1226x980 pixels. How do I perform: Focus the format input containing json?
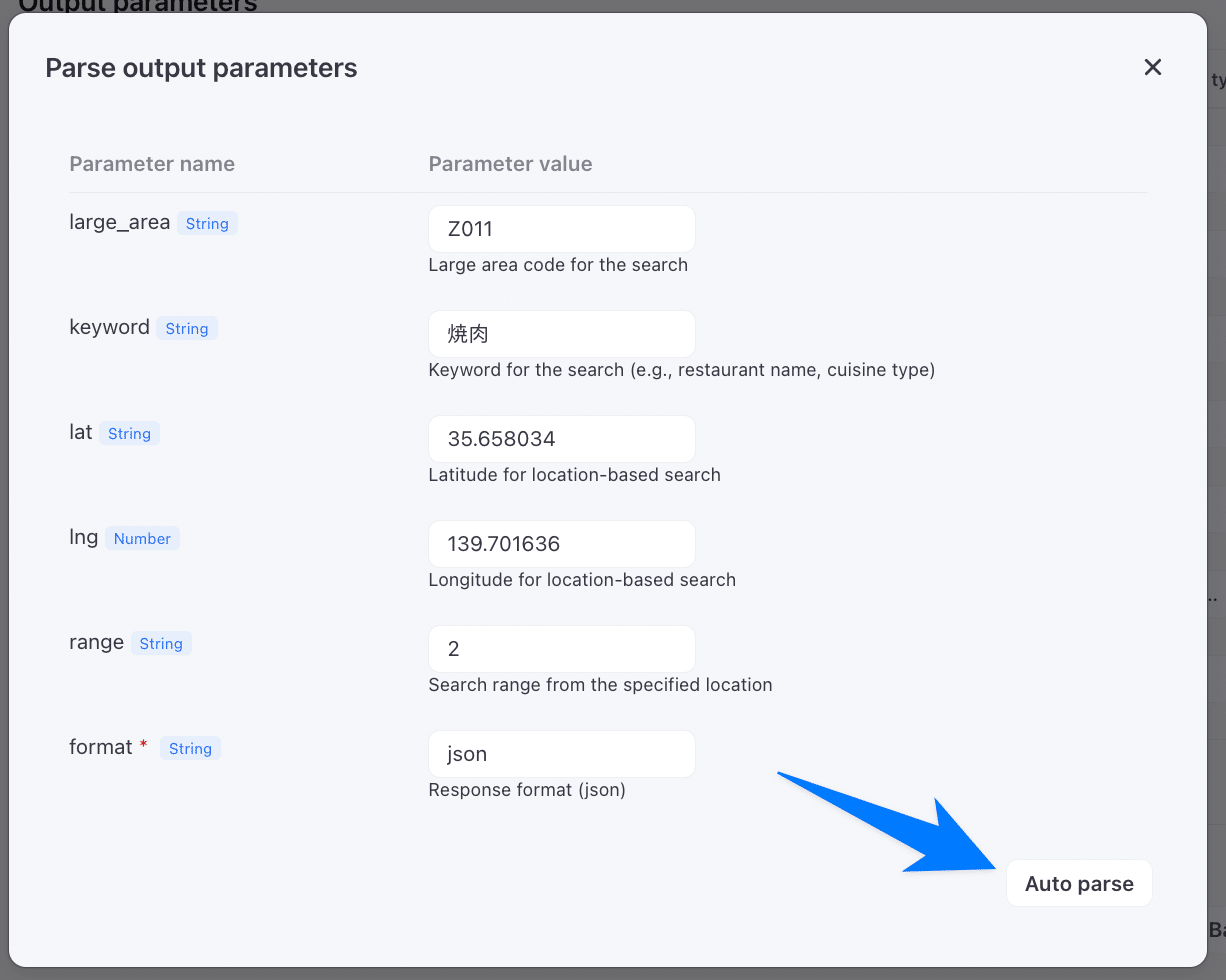pyautogui.click(x=561, y=754)
